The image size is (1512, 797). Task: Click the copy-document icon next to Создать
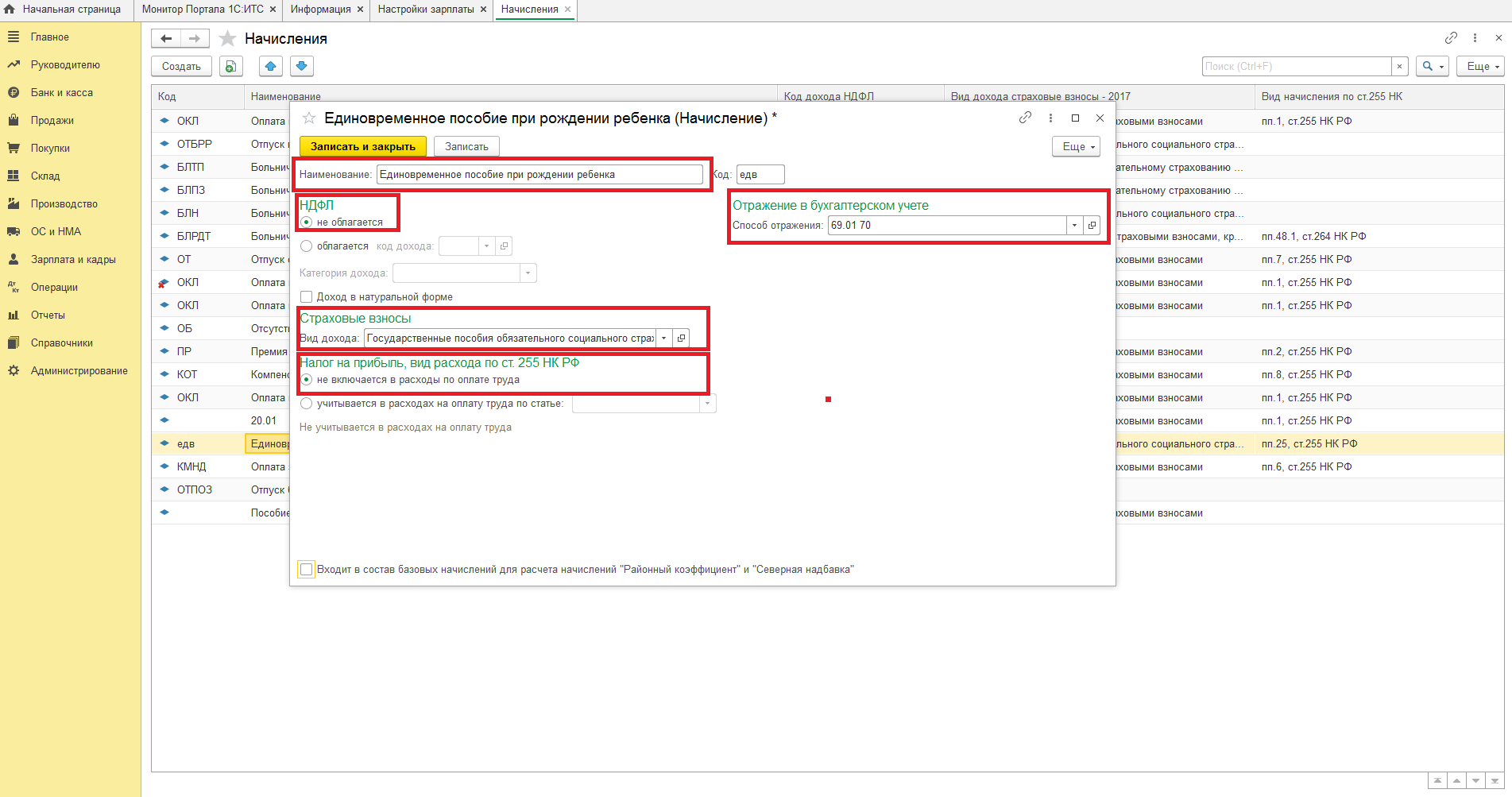(230, 66)
